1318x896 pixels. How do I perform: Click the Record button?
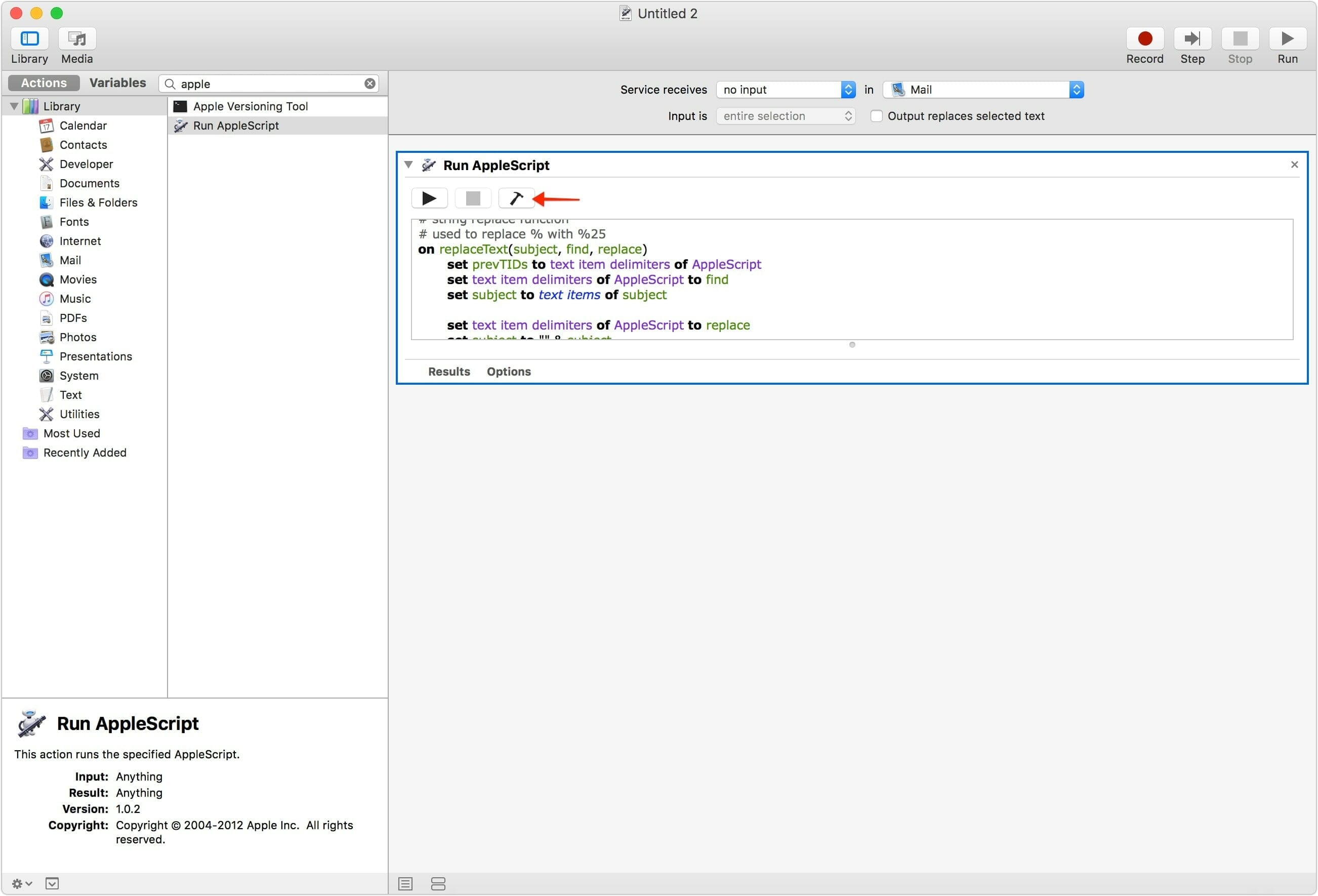1144,38
